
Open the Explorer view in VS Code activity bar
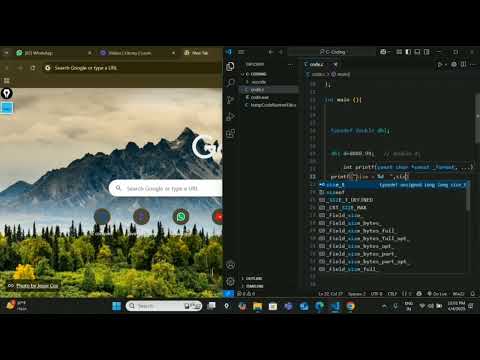point(230,66)
